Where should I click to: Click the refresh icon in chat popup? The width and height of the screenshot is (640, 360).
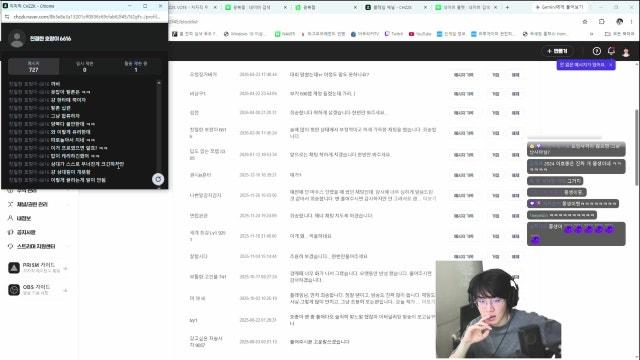coord(158,179)
